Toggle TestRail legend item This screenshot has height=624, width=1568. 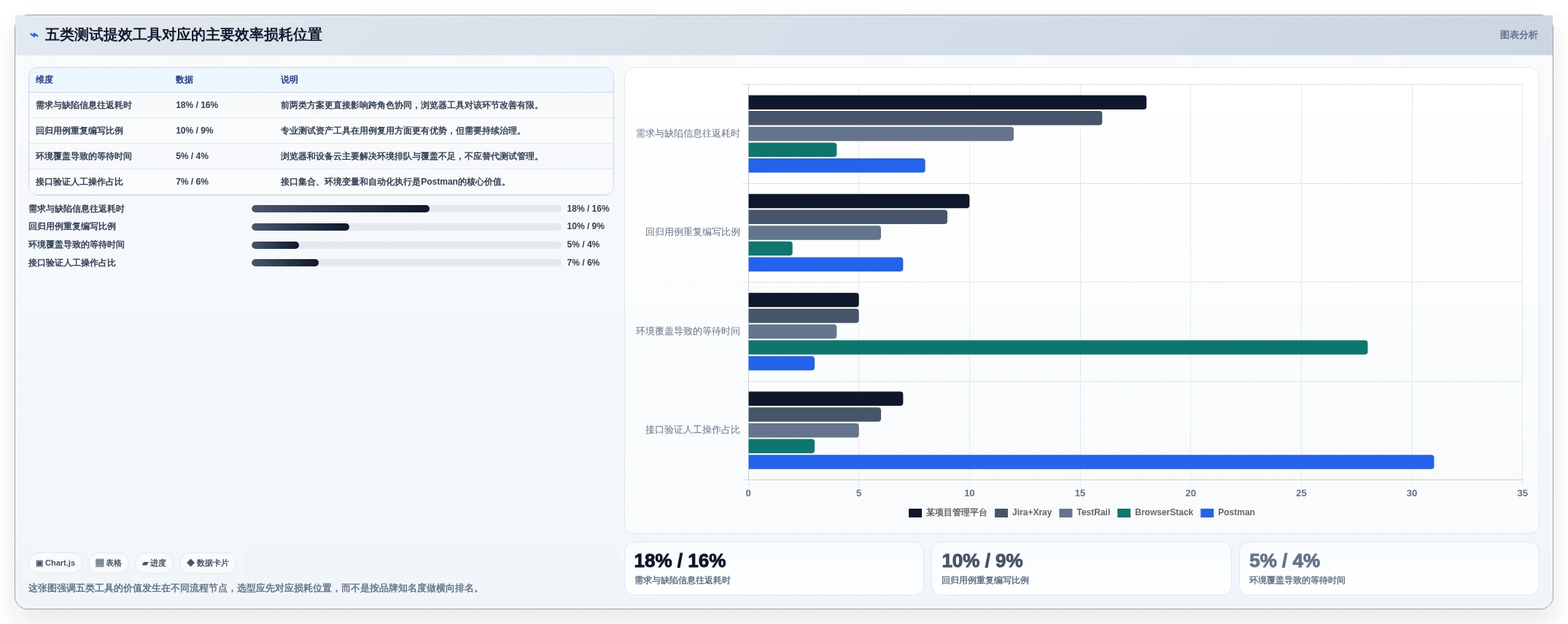click(1084, 512)
